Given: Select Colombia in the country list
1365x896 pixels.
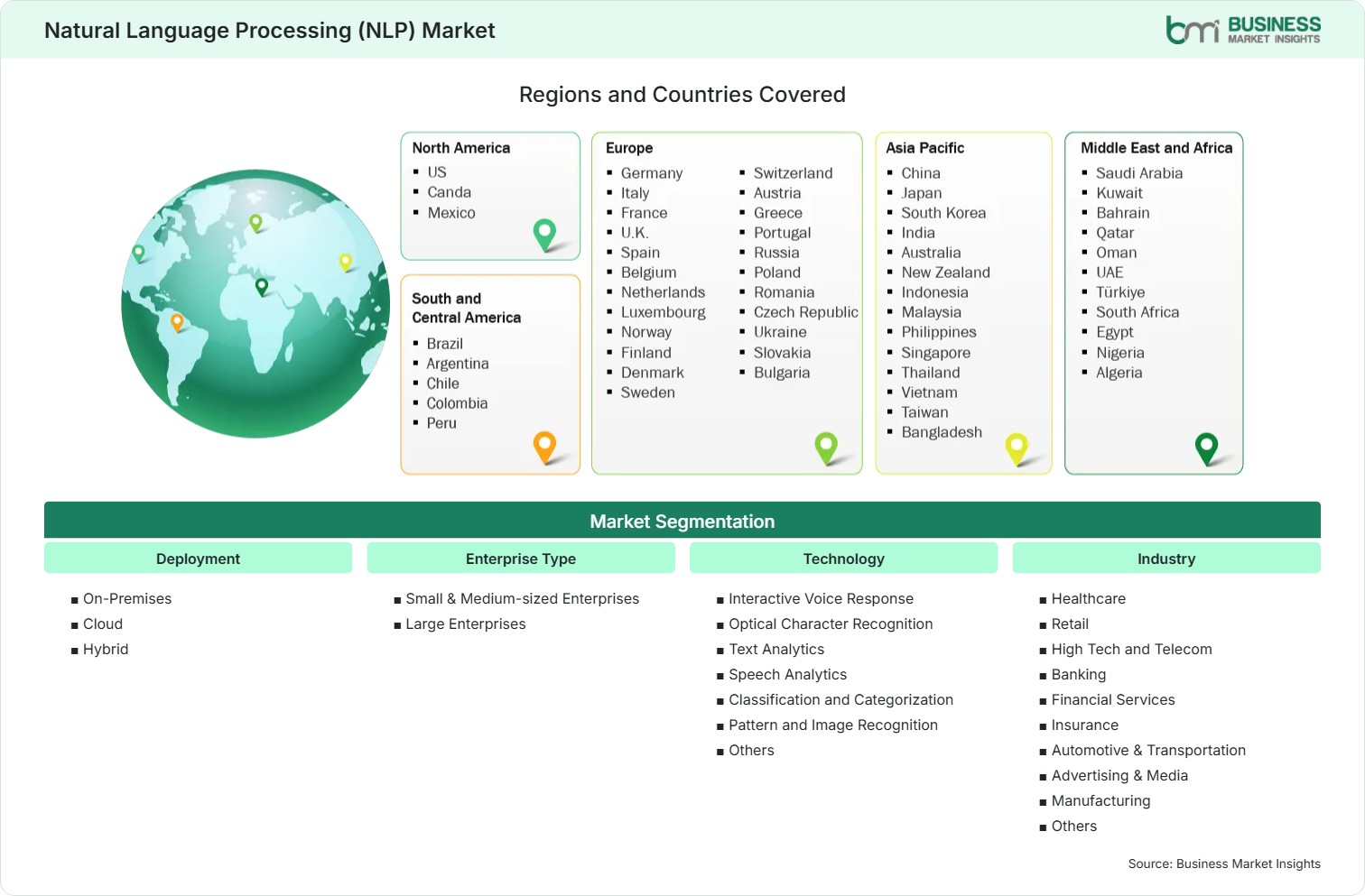Looking at the screenshot, I should tap(457, 403).
